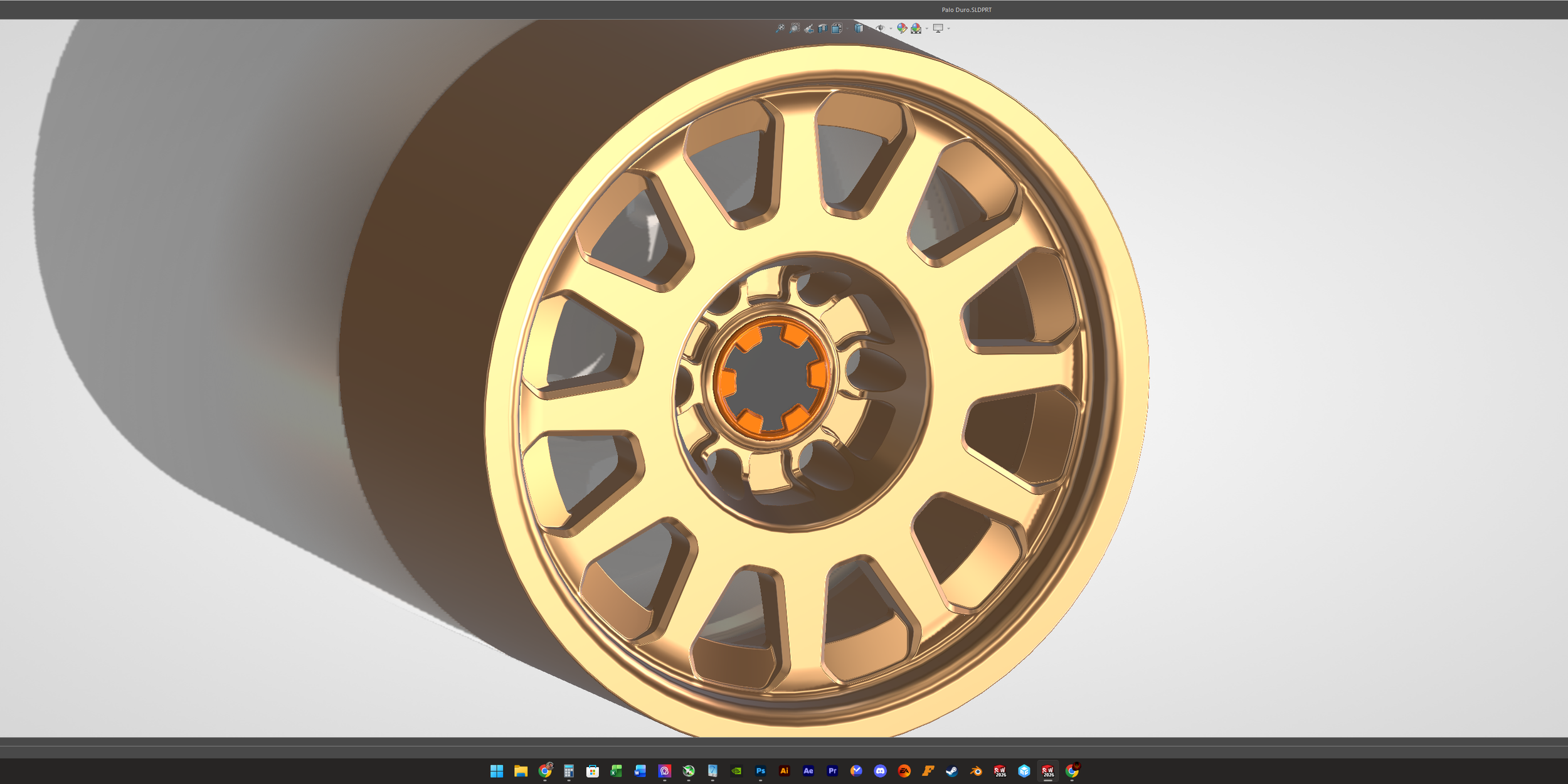Toggle the Hide/Show Items eye icon
The image size is (1568, 784).
tap(880, 28)
